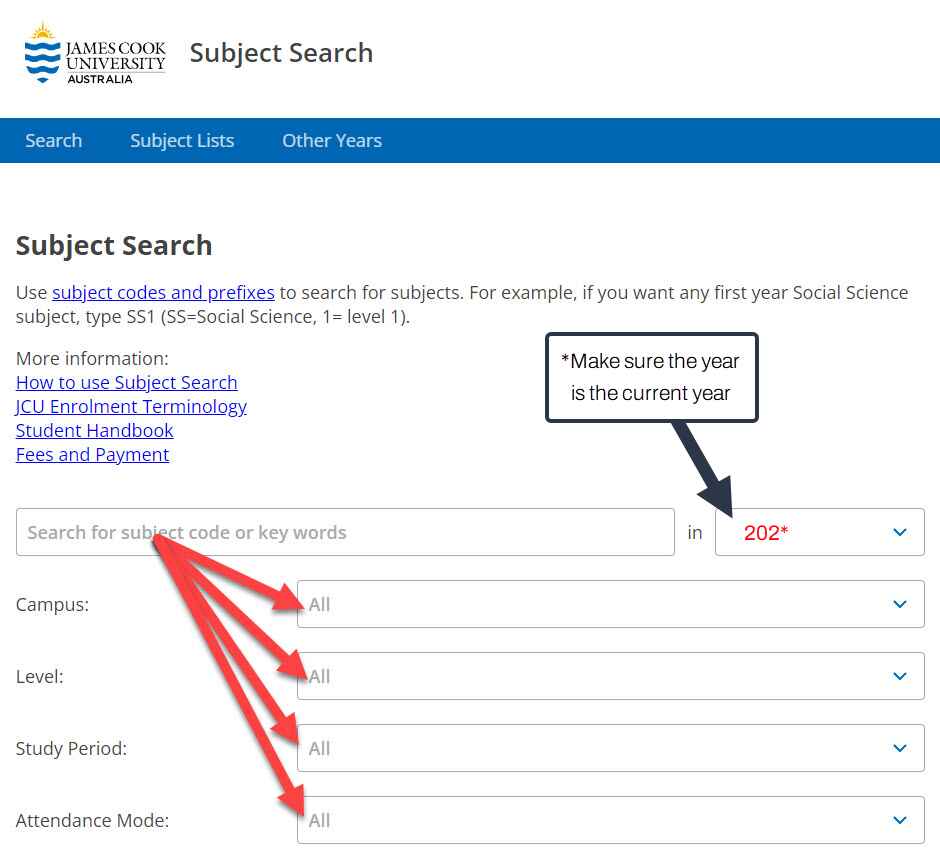Follow the subject codes and prefixes link
Image resolution: width=940 pixels, height=859 pixels.
pos(163,293)
